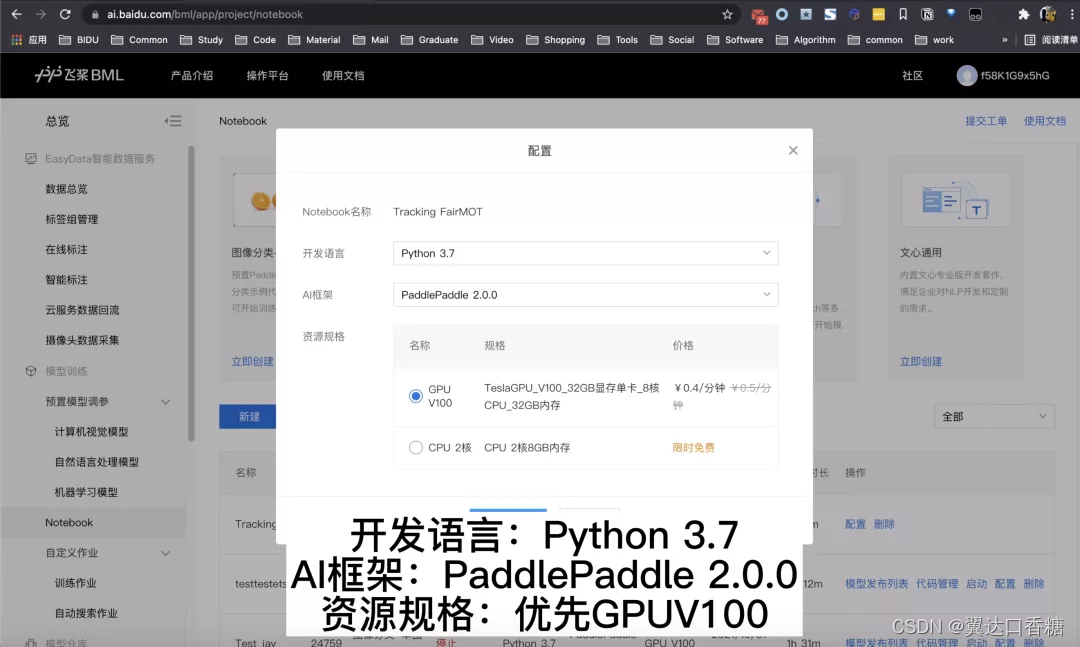Image resolution: width=1080 pixels, height=647 pixels.
Task: Click the page reload icon
Action: [66, 14]
